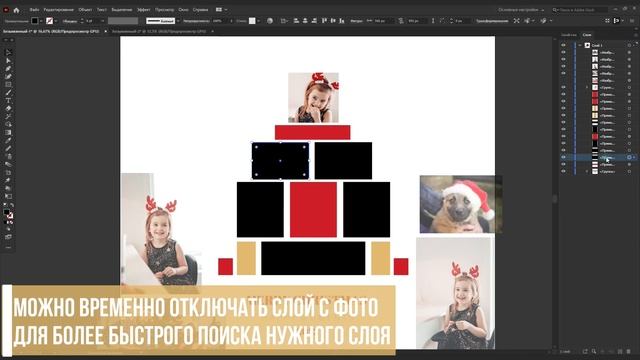Open the arrange documents dropdown
This screenshot has height=360, width=640.
(x=221, y=10)
